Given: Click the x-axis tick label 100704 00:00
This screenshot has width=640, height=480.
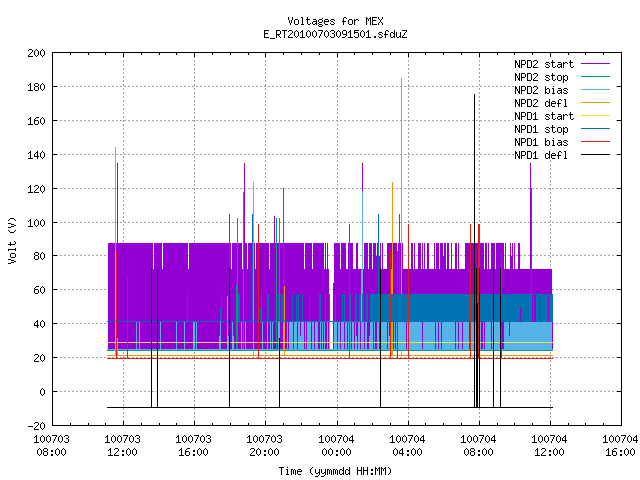Looking at the screenshot, I should (x=336, y=446).
